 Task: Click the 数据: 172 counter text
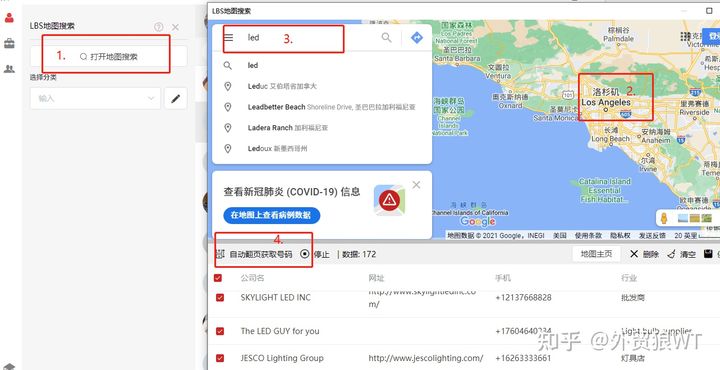click(x=359, y=254)
